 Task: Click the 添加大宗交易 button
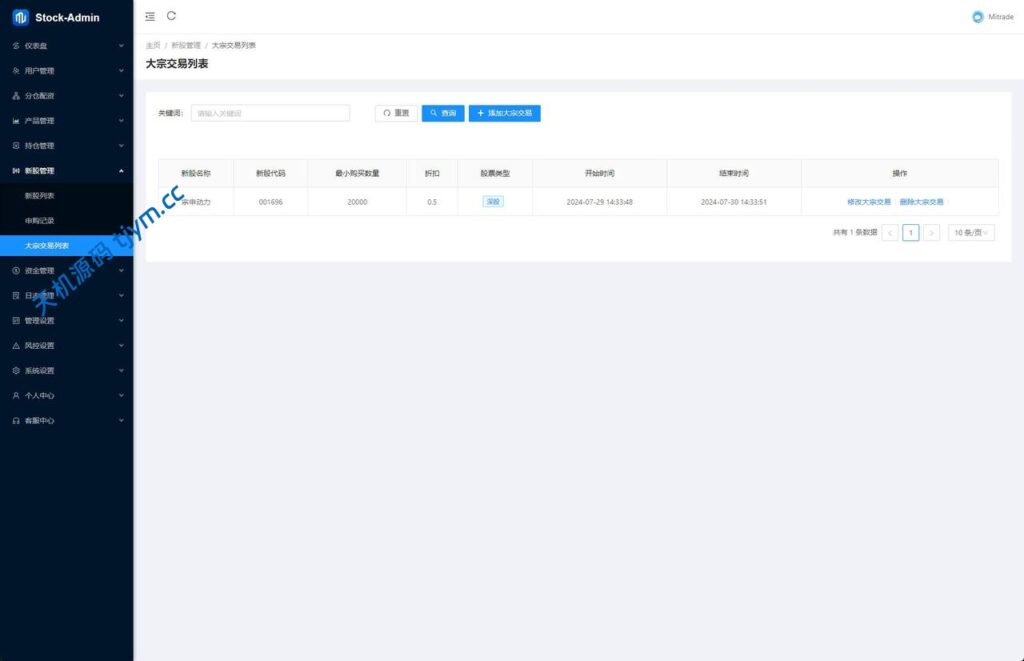point(504,114)
